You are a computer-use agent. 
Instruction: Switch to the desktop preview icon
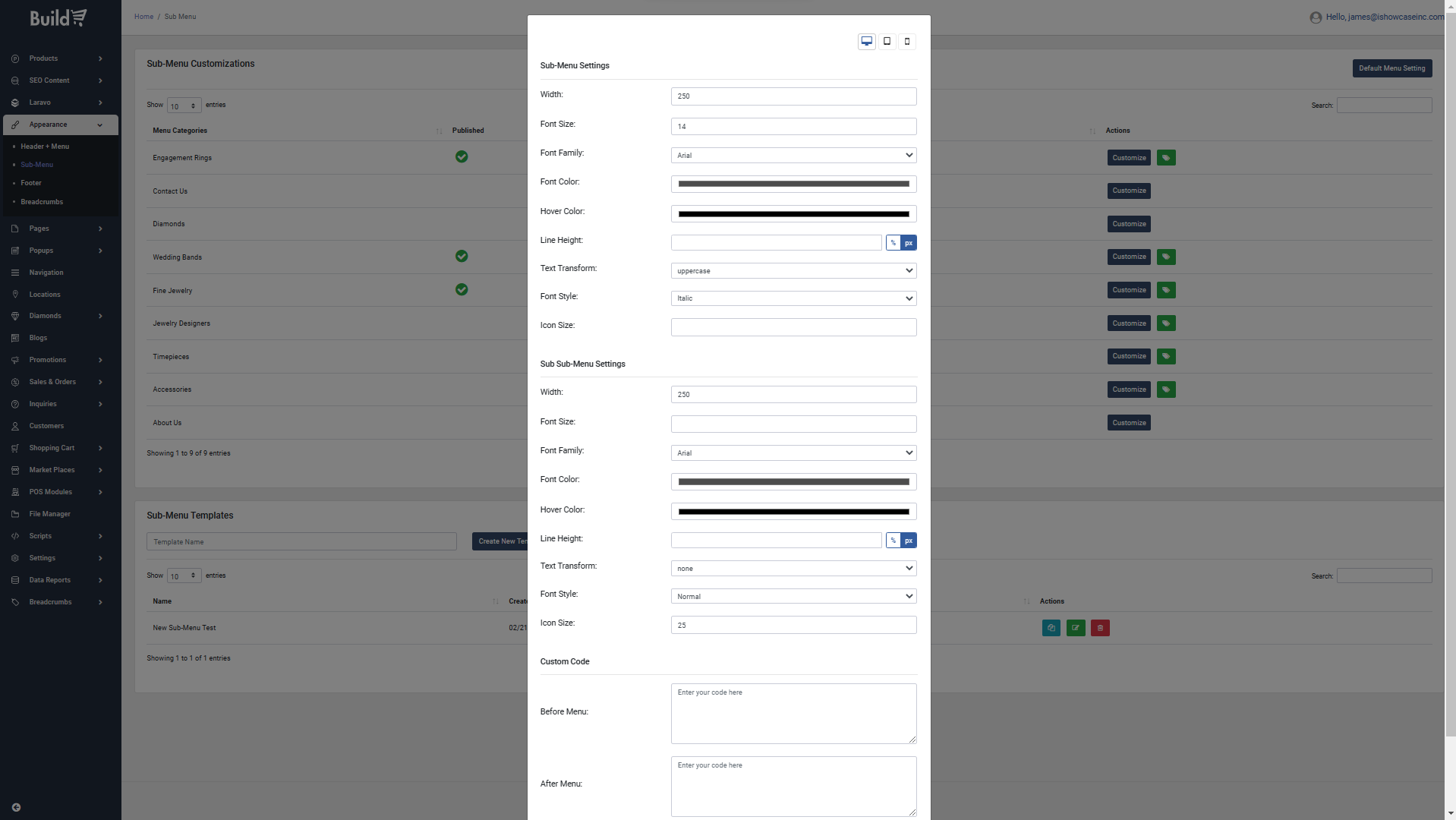pos(866,42)
